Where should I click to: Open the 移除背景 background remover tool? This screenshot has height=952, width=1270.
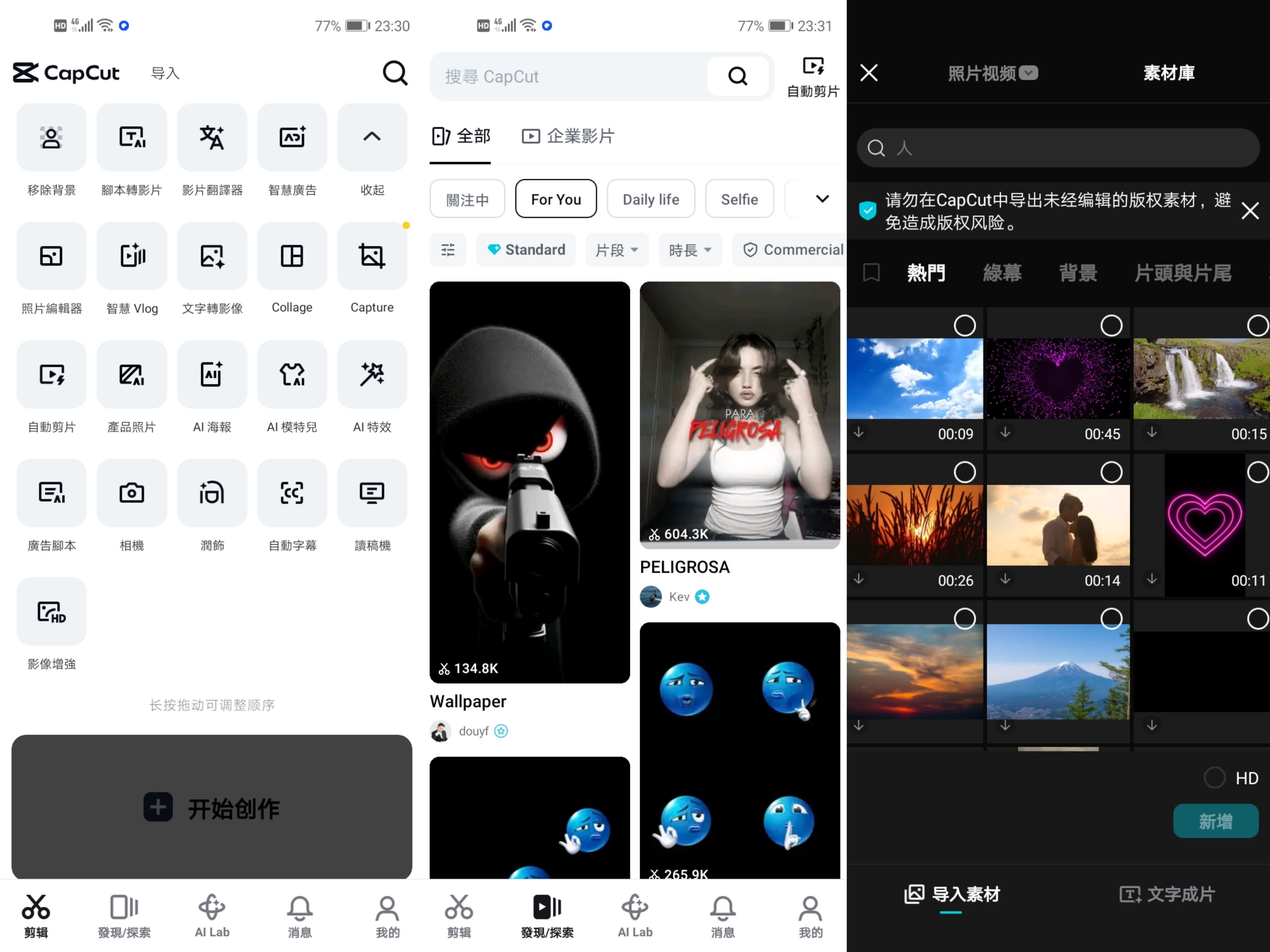51,138
